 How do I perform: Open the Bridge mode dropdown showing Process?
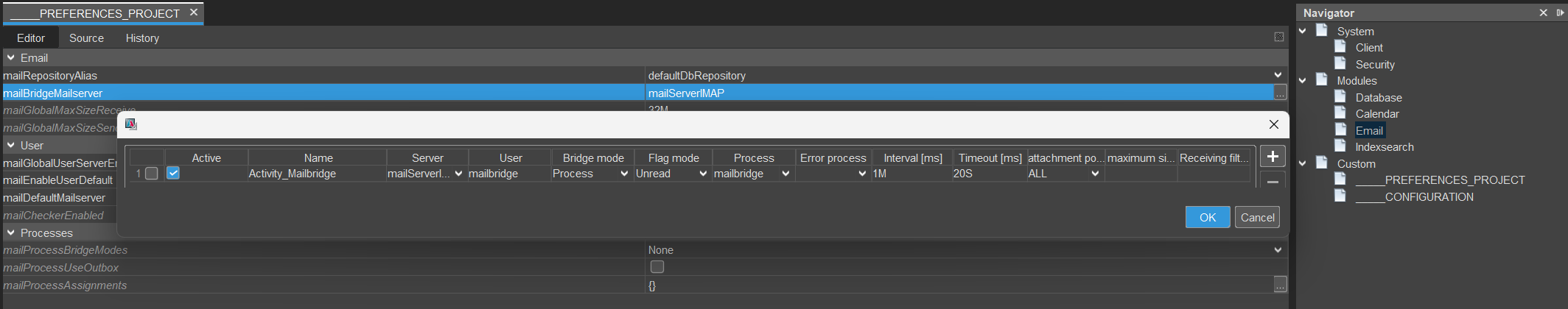[623, 174]
